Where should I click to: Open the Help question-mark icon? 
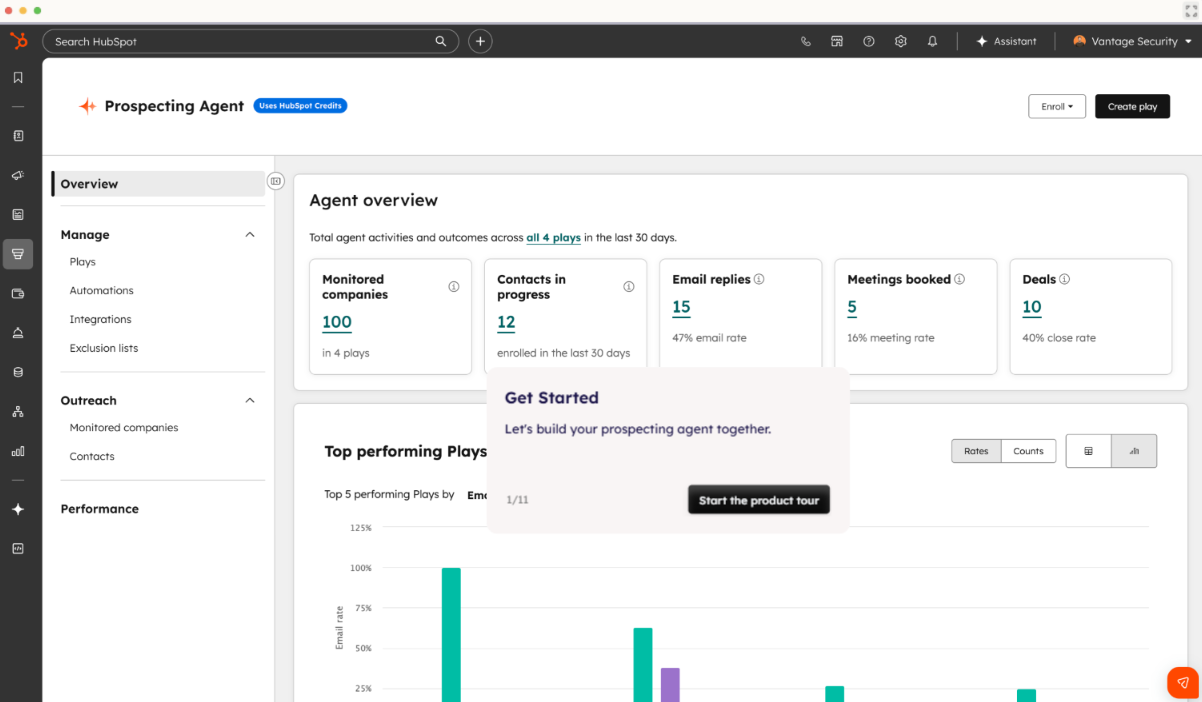point(869,41)
